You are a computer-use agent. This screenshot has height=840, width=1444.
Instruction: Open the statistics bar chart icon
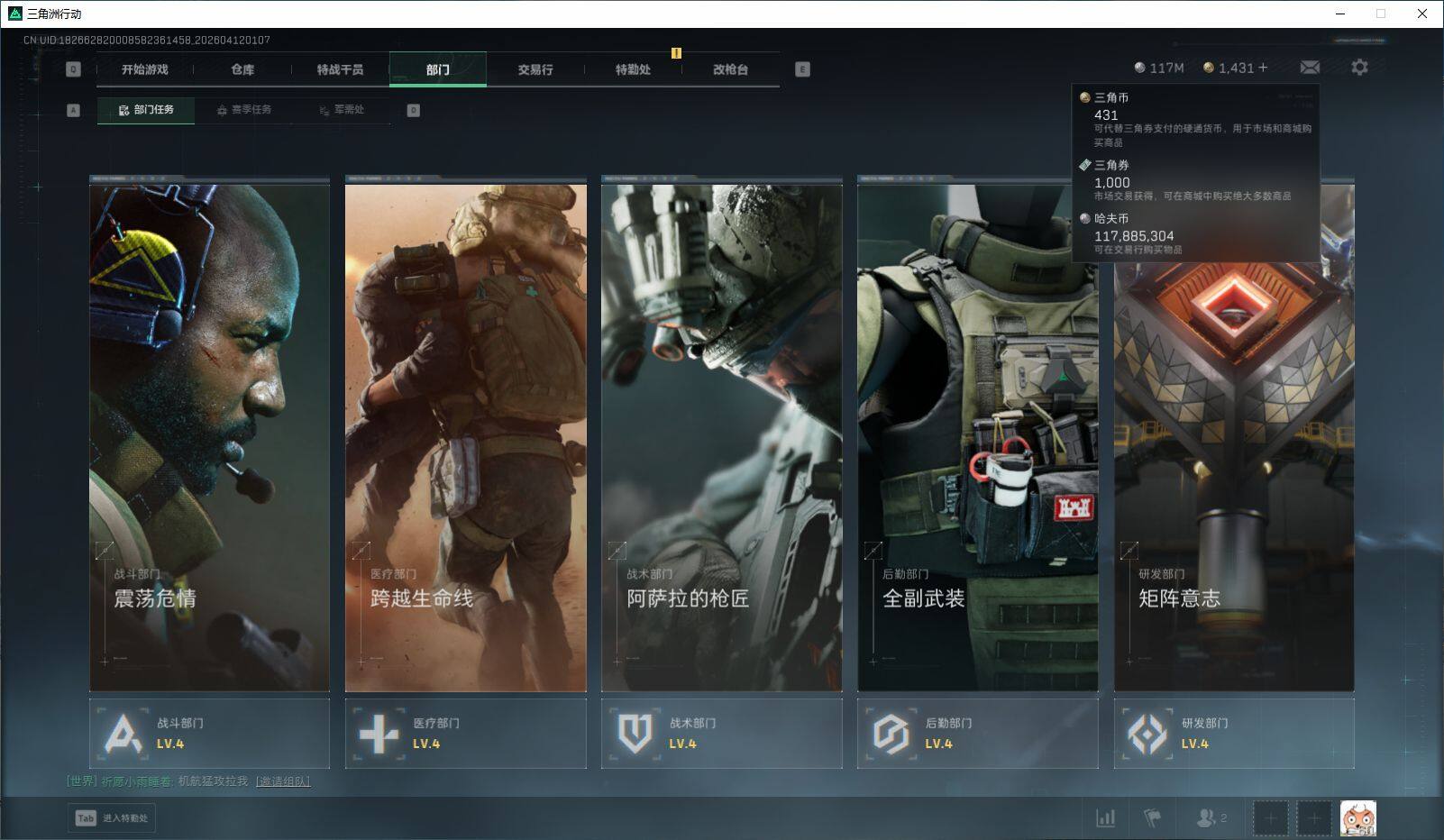click(x=1105, y=817)
